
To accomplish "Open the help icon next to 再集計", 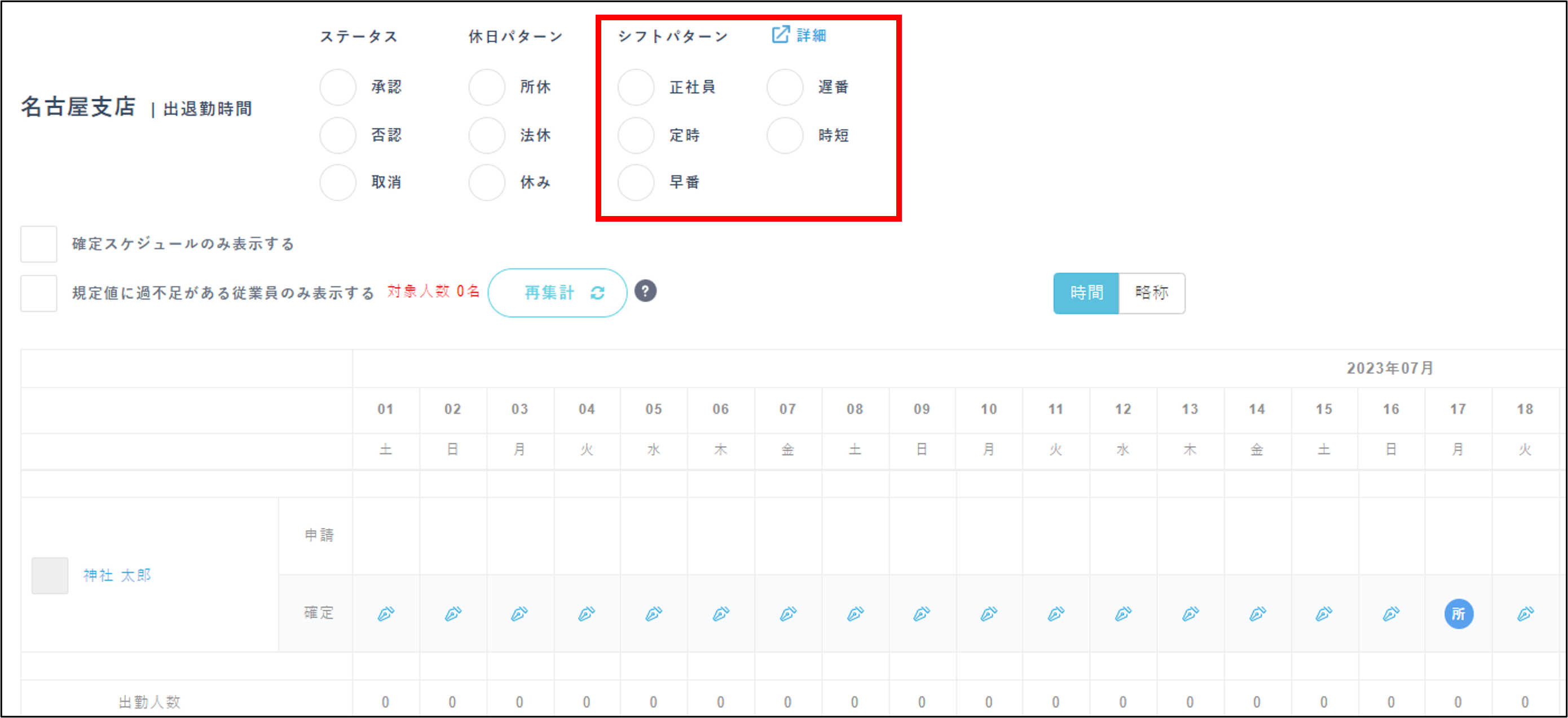I will tap(646, 292).
